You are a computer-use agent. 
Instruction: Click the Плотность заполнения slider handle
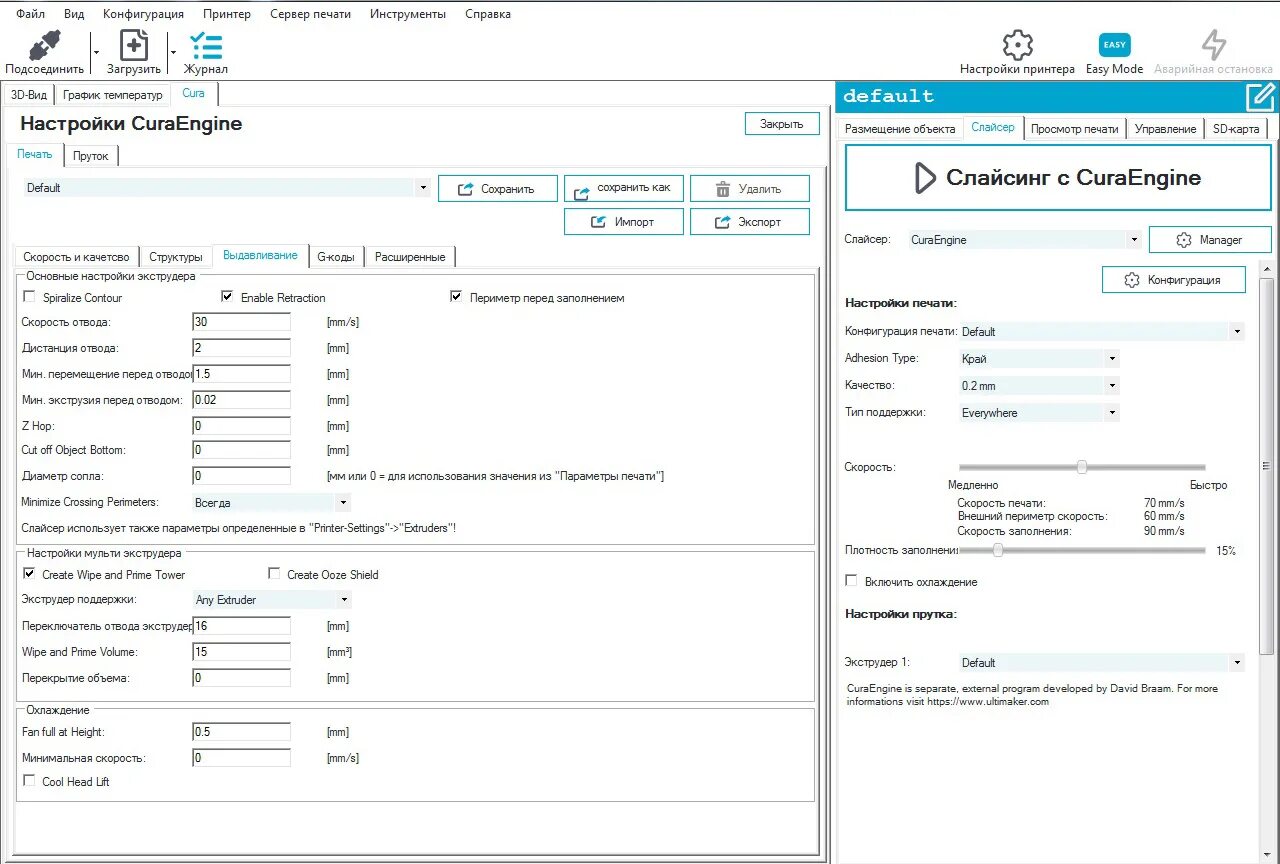tap(997, 550)
